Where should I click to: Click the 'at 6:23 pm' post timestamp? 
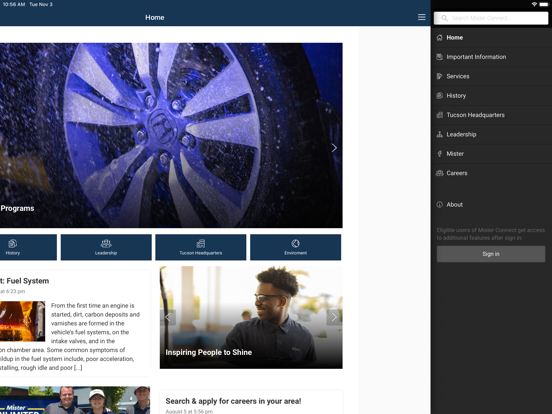[12, 291]
